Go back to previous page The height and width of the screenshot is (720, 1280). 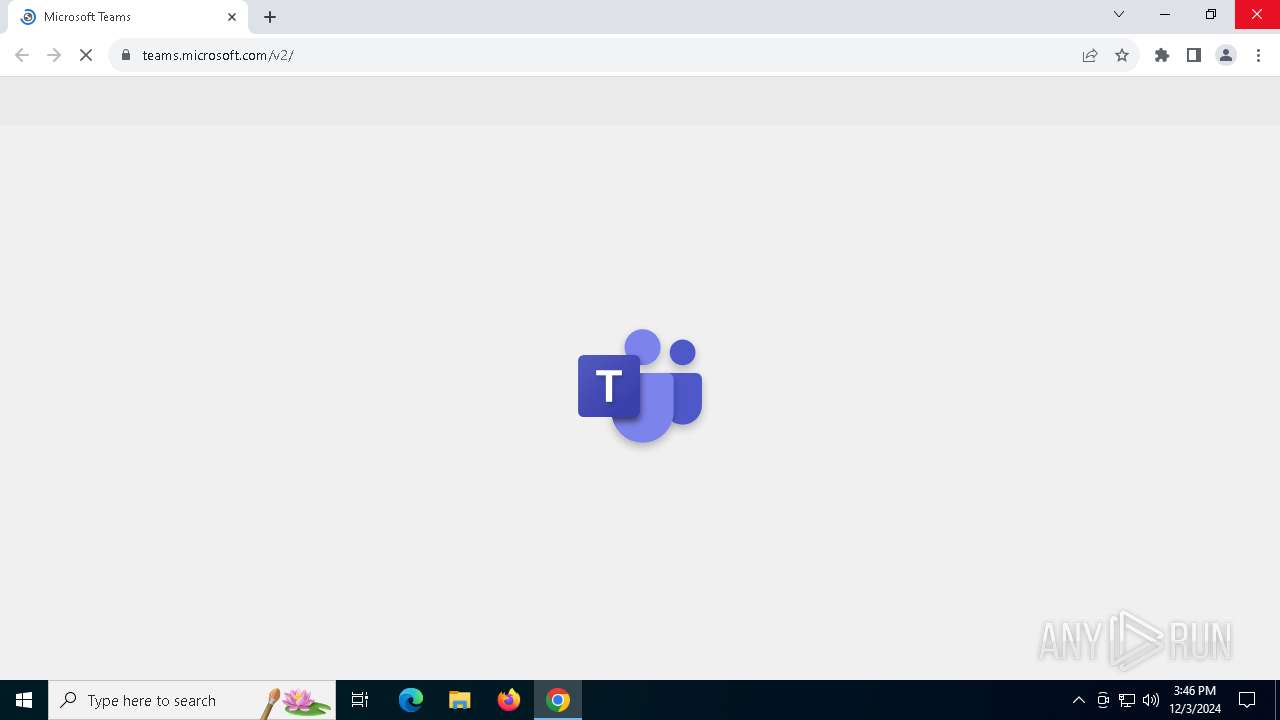(22, 55)
